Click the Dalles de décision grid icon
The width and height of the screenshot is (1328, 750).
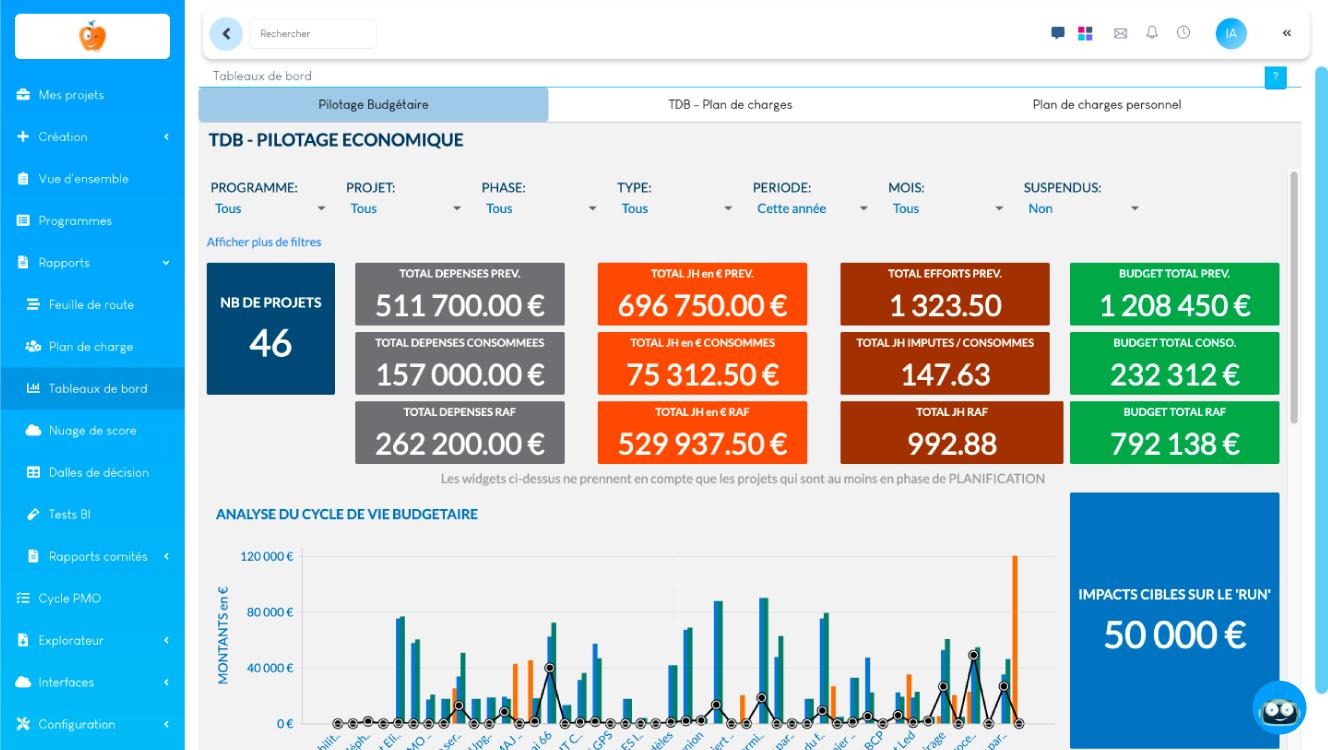click(33, 473)
